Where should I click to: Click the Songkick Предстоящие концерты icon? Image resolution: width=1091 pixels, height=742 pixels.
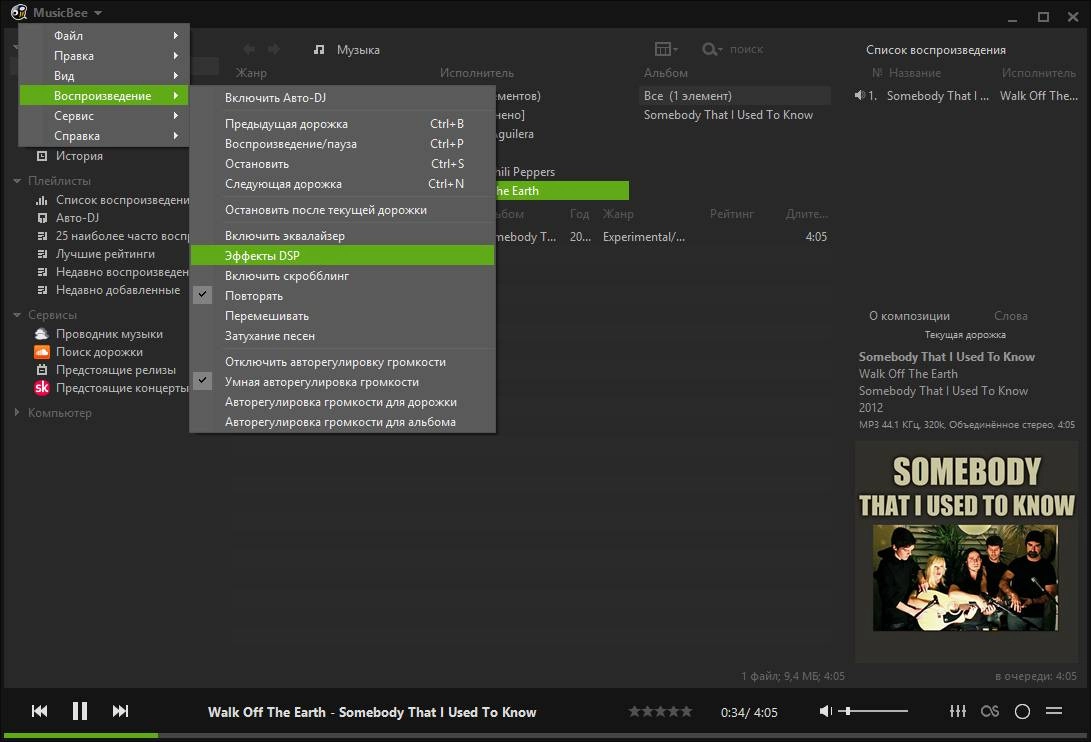coord(42,388)
